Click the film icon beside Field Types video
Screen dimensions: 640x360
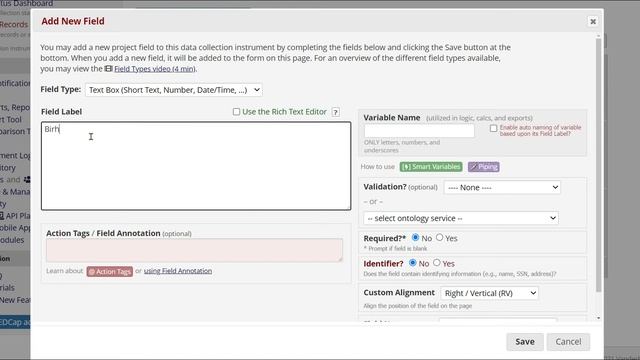(108, 69)
